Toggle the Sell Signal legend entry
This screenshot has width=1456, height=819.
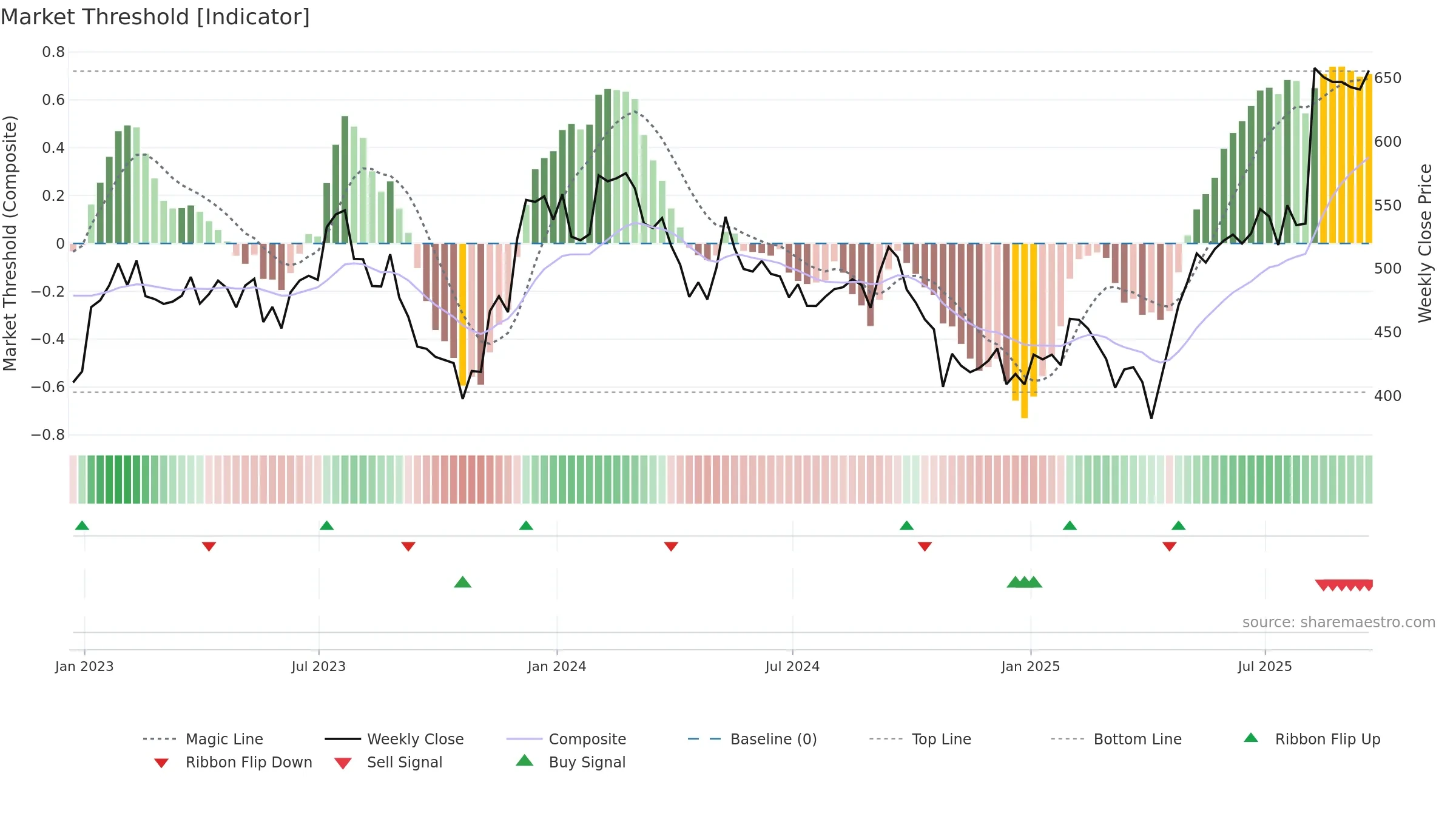pos(388,762)
